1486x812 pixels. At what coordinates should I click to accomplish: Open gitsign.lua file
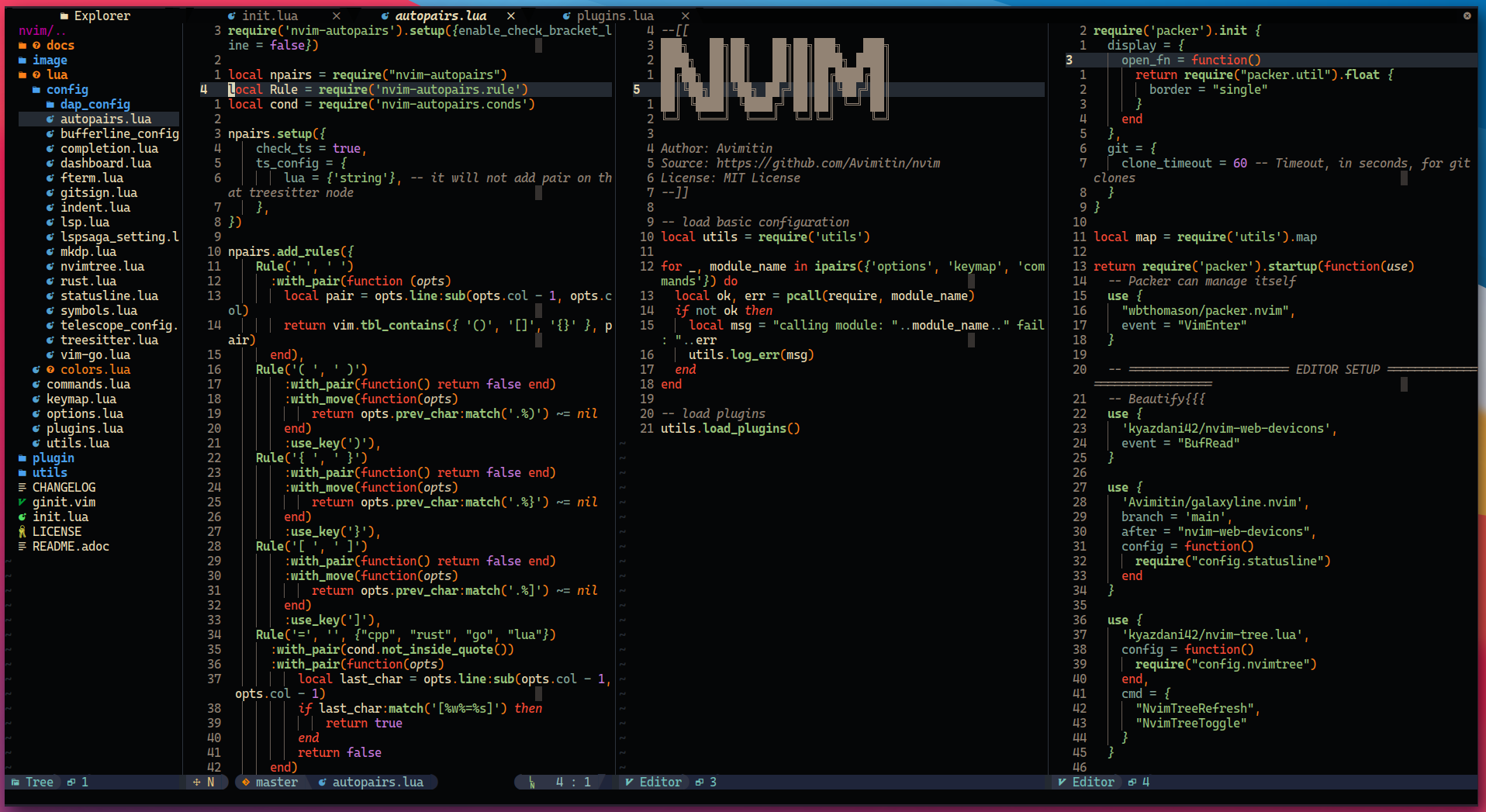point(98,192)
